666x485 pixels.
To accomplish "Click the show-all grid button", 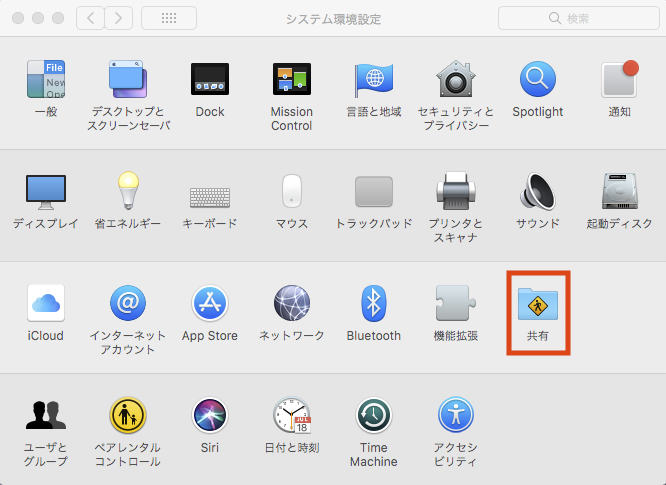I will pyautogui.click(x=169, y=18).
